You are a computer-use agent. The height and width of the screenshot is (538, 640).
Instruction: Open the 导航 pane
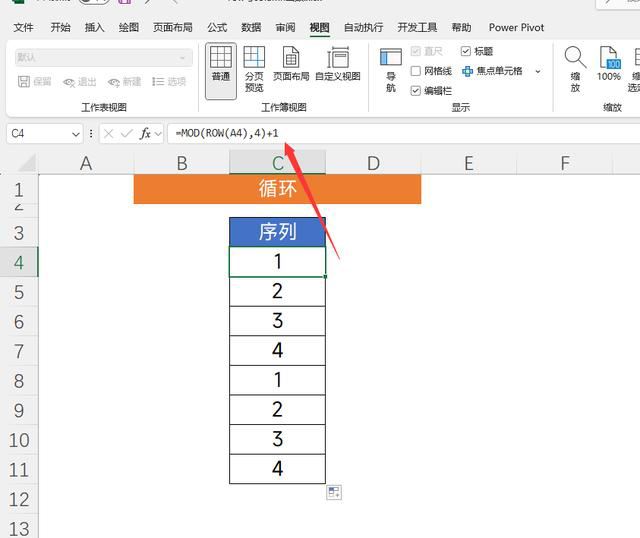click(x=391, y=70)
